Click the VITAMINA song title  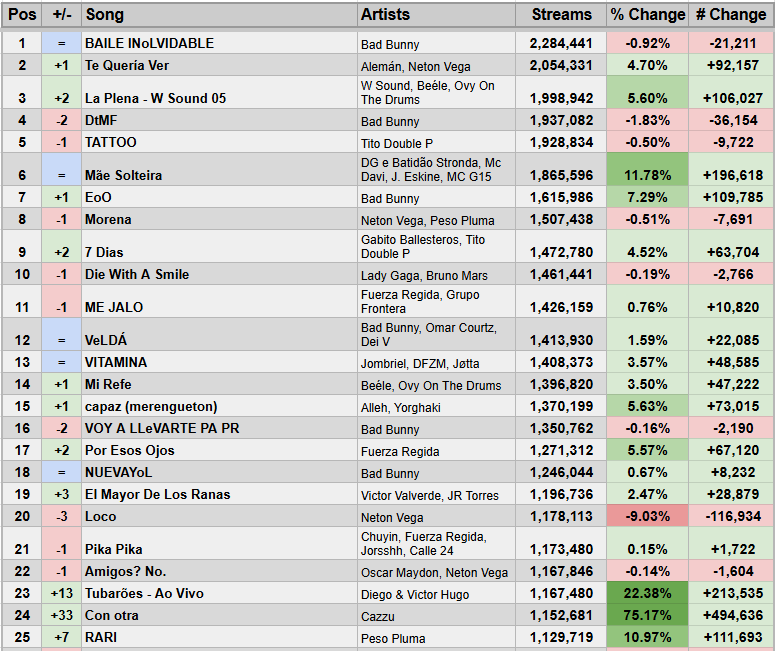pos(116,362)
